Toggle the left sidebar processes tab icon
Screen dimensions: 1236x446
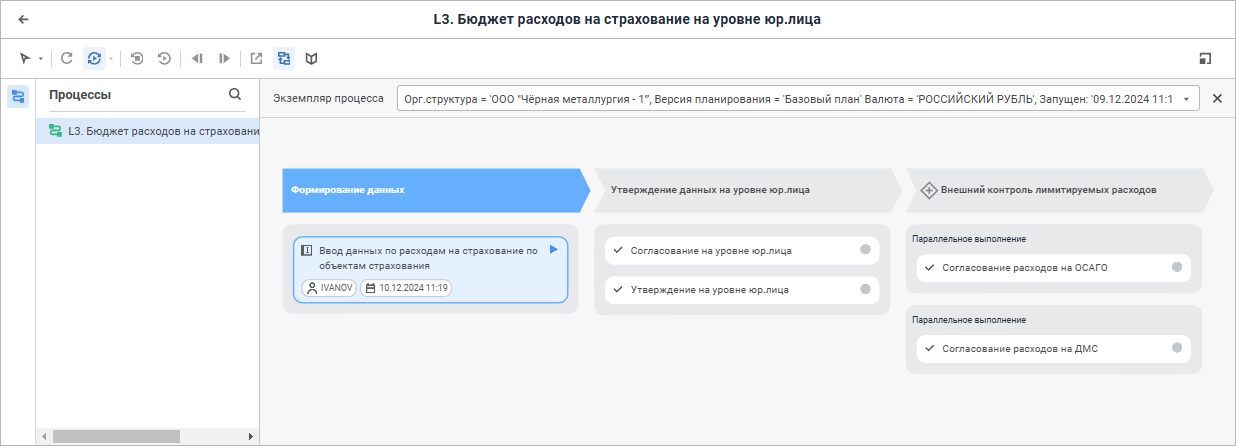click(x=18, y=96)
